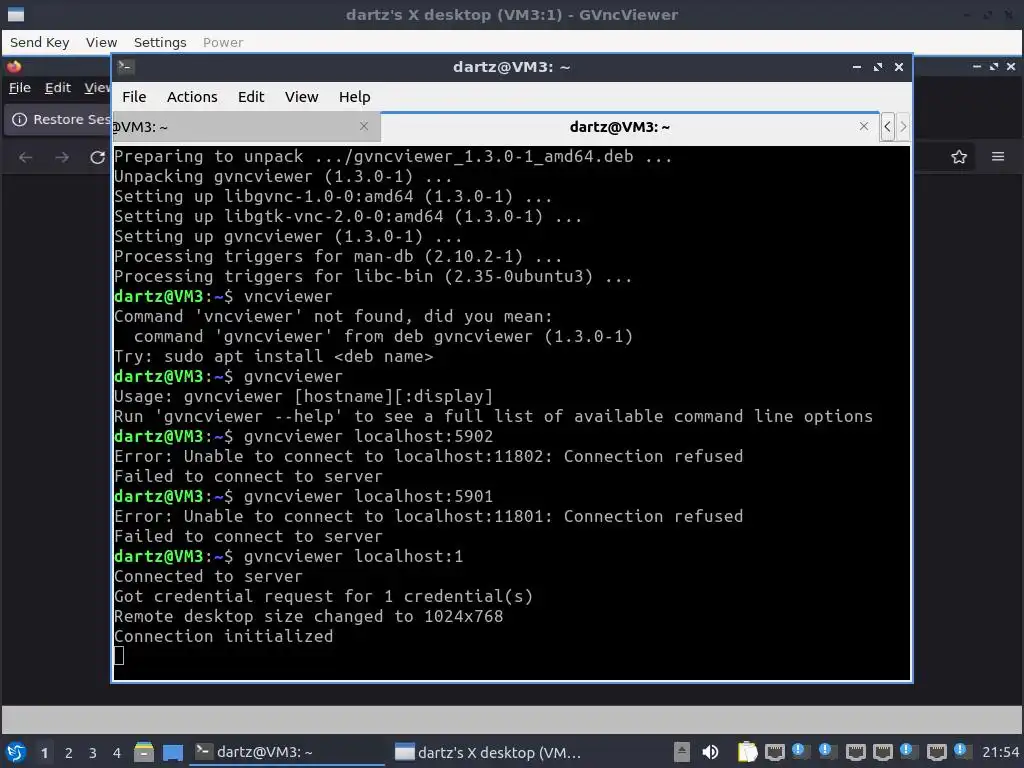Open the clipboard manager tray icon
The width and height of the screenshot is (1024, 768).
tap(747, 752)
